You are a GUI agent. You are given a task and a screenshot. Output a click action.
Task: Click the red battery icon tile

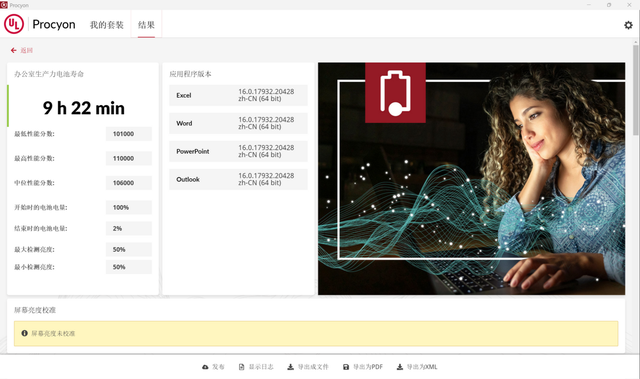(x=395, y=93)
